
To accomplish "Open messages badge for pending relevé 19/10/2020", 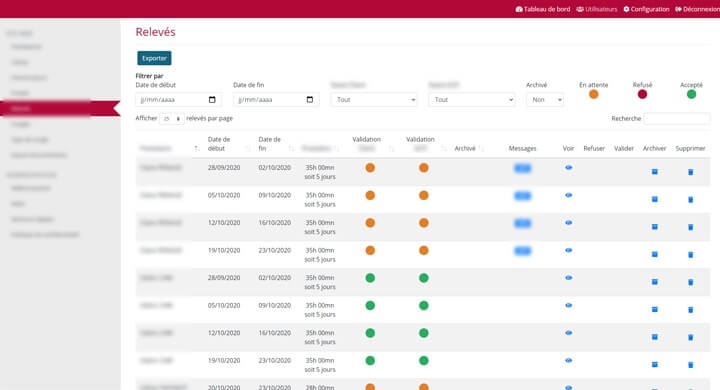I will (523, 251).
